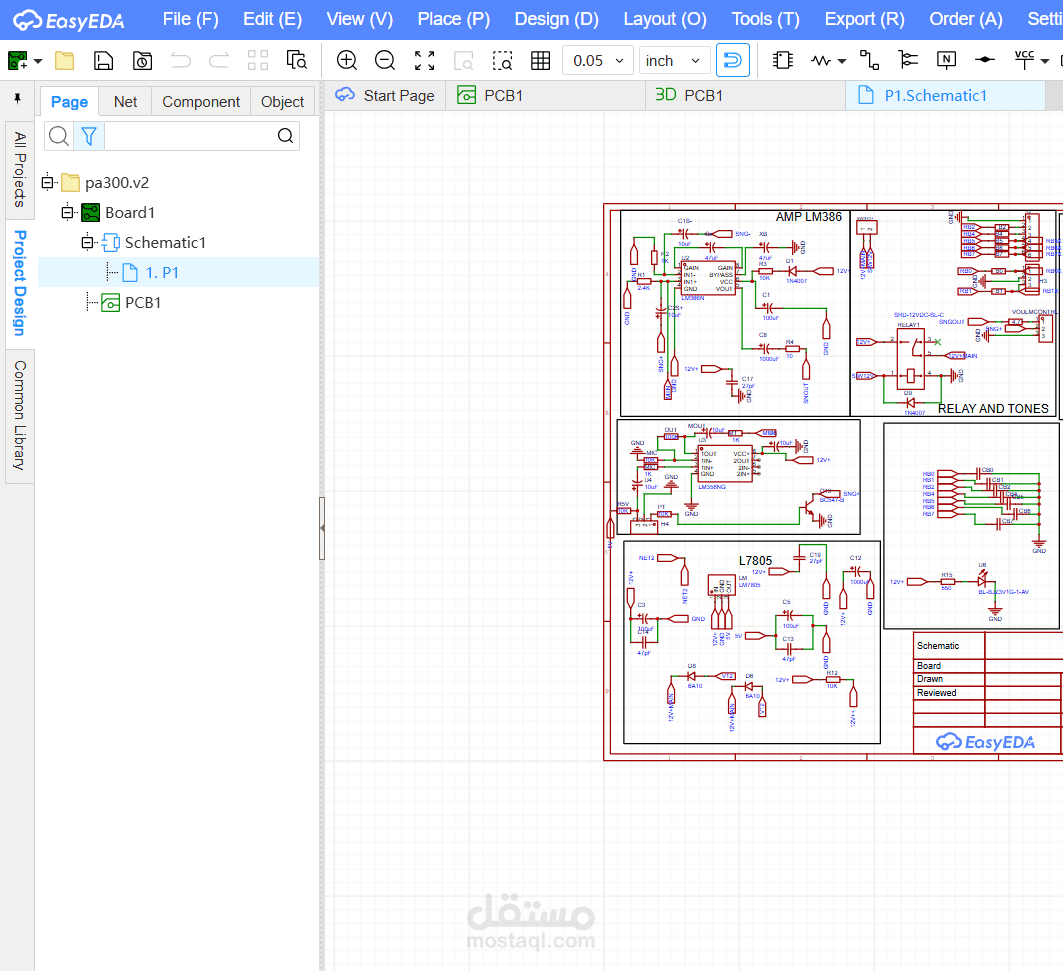The image size is (1063, 971).
Task: Click the Find and Replace icon
Action: tap(297, 61)
